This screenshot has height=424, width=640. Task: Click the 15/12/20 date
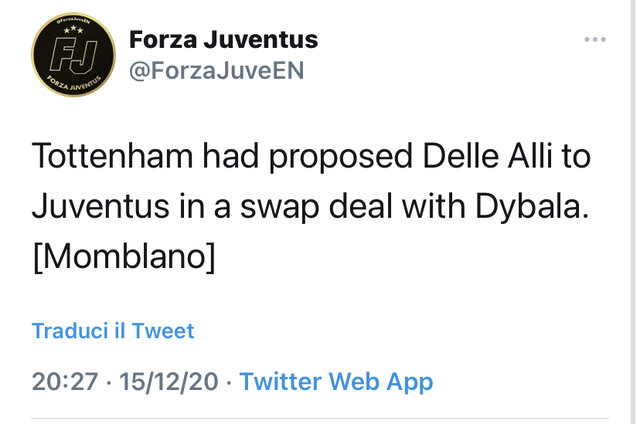169,382
